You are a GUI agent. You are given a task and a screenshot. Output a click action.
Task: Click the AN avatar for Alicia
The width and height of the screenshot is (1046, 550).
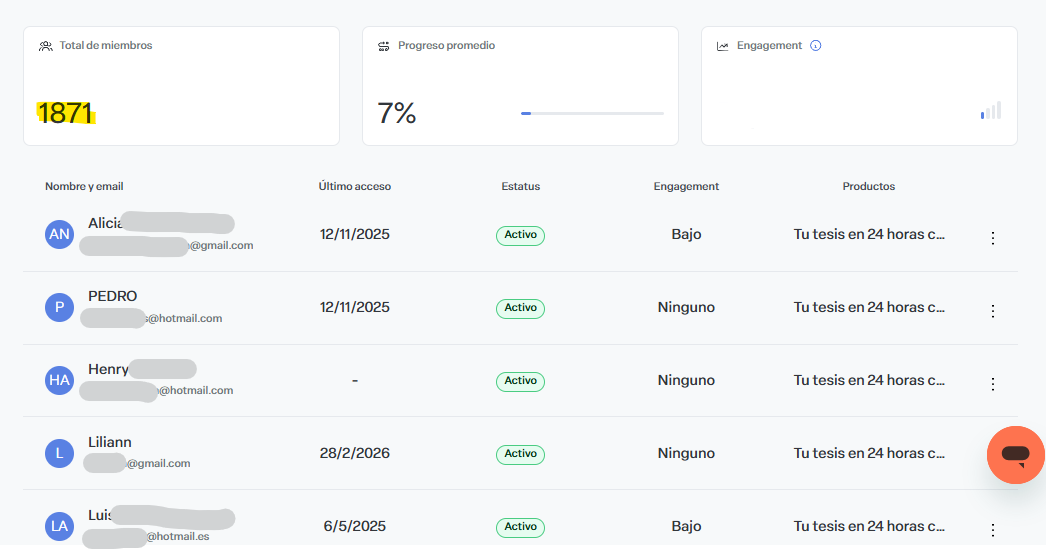(x=59, y=234)
